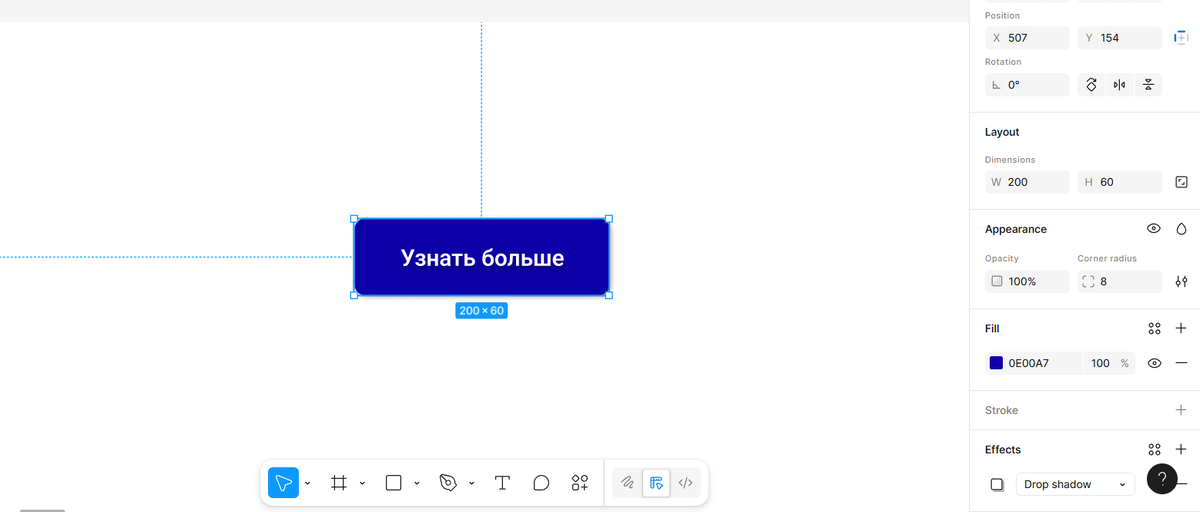Screen dimensions: 1200x512
Task: Open the Drop shadow effect type dropdown
Action: click(x=1075, y=484)
